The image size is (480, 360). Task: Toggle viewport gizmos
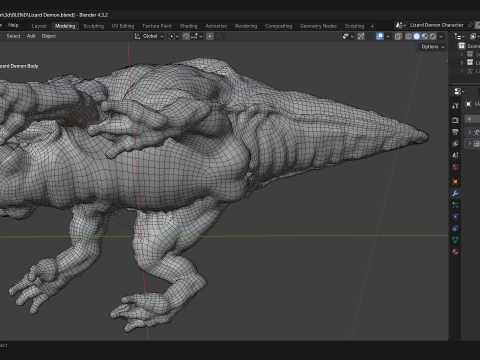coord(361,36)
